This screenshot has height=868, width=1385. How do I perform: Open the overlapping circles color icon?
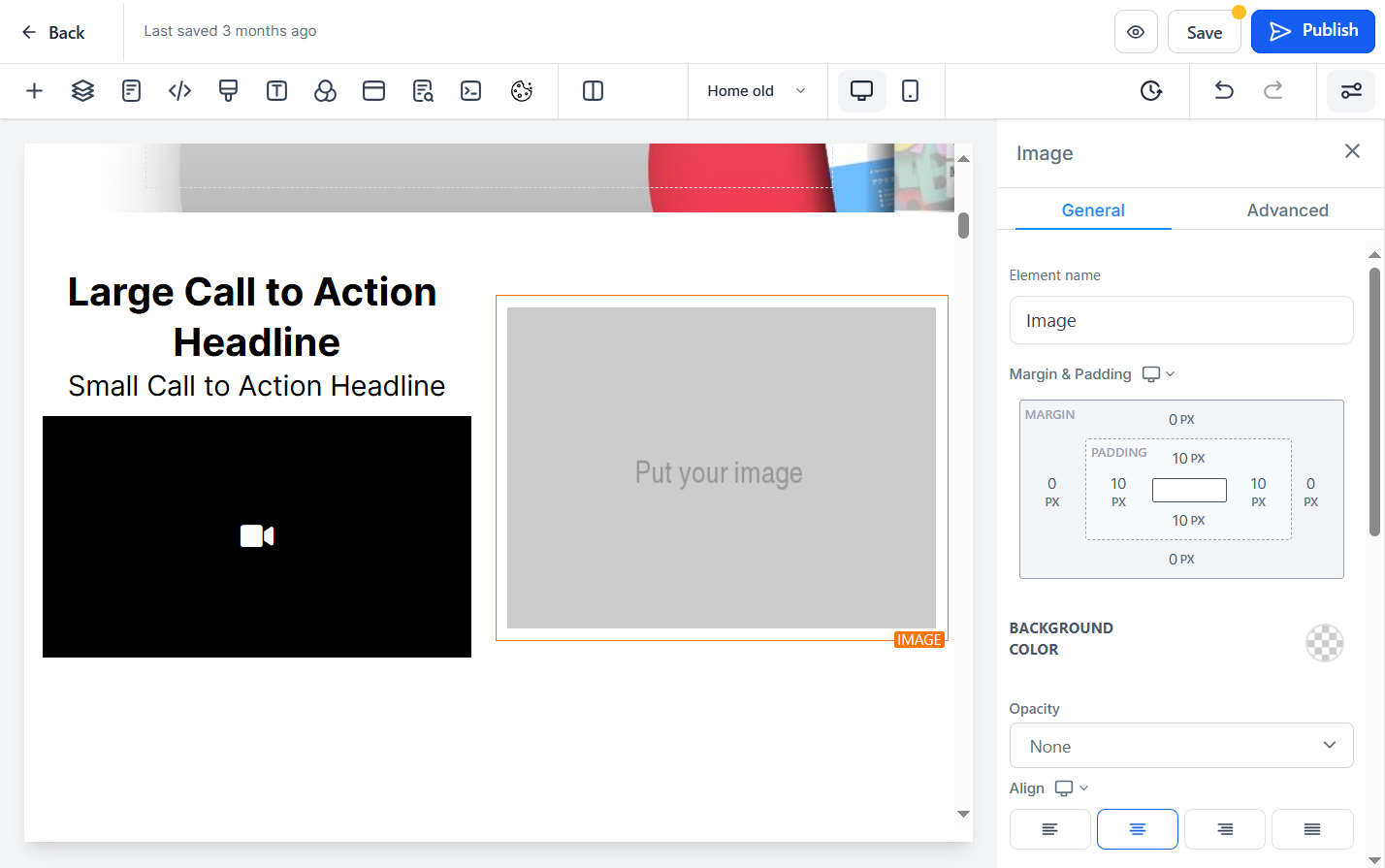coord(325,91)
